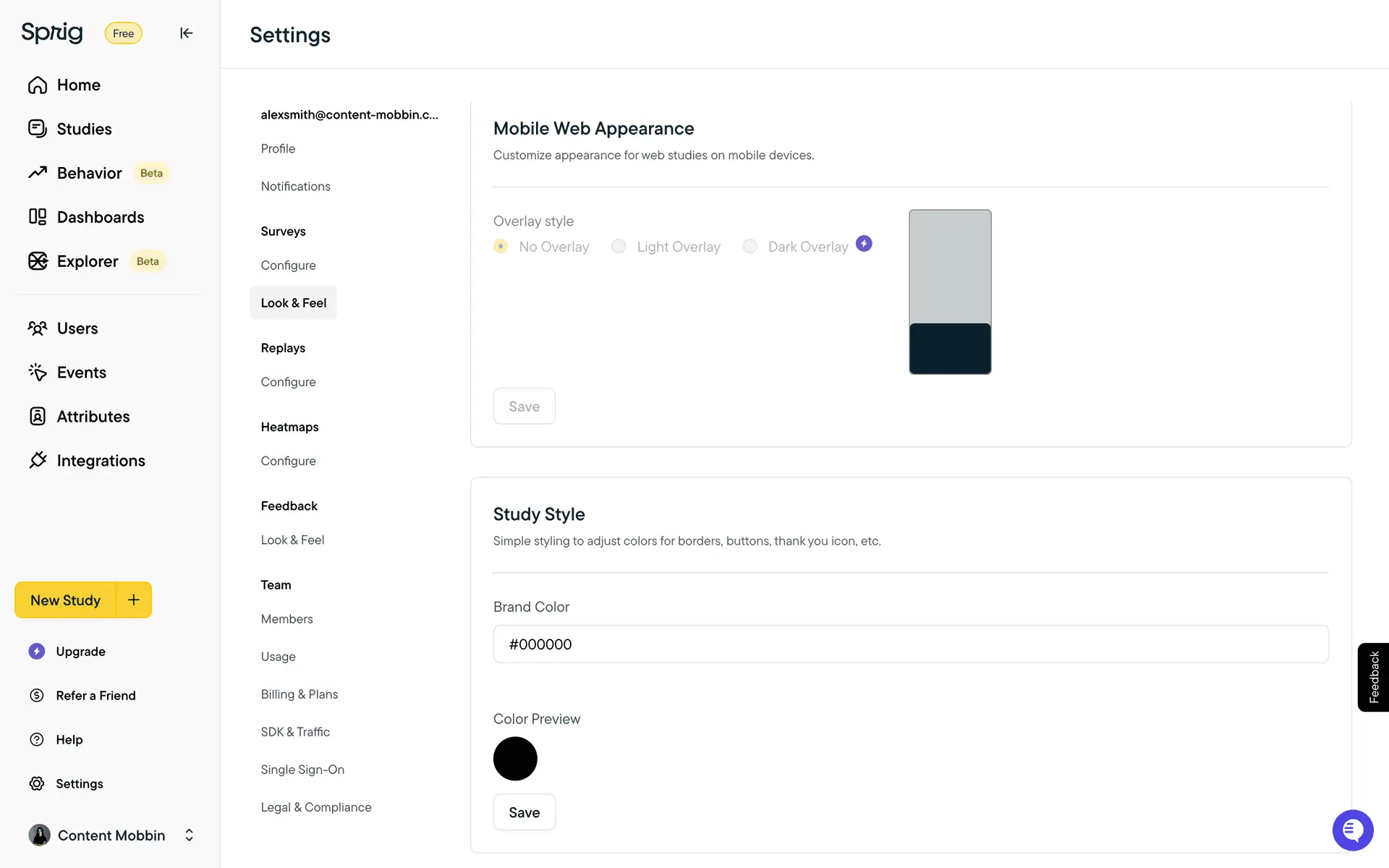Switch to the Notifications settings tab
Screen dimensions: 1389x868
tap(295, 186)
